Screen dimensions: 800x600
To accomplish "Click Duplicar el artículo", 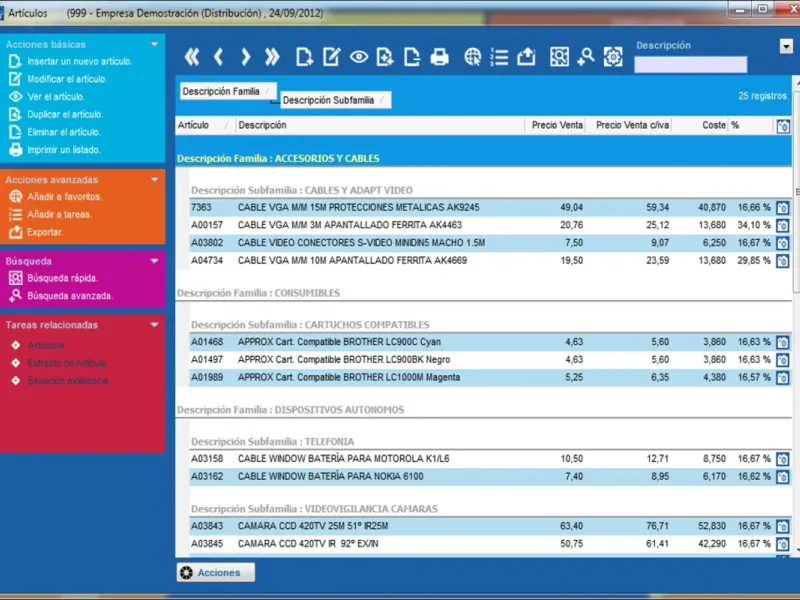I will pos(65,114).
